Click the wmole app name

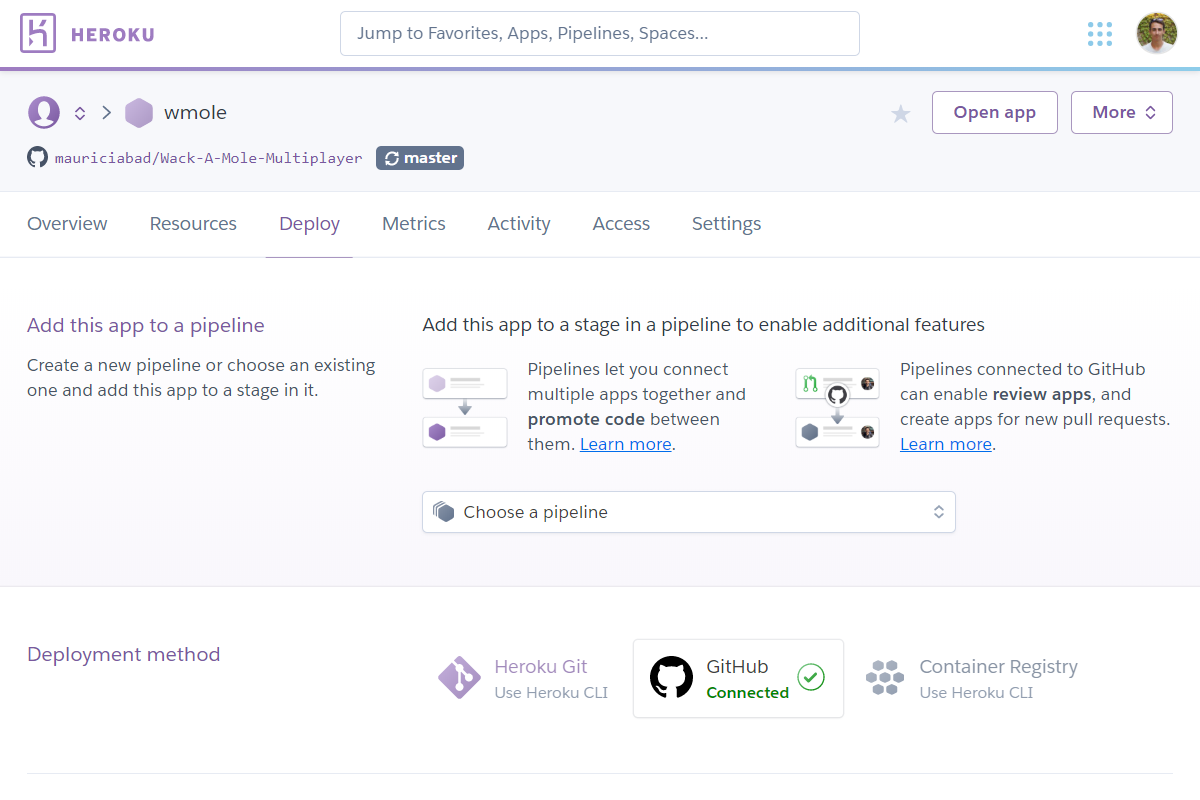(x=195, y=113)
